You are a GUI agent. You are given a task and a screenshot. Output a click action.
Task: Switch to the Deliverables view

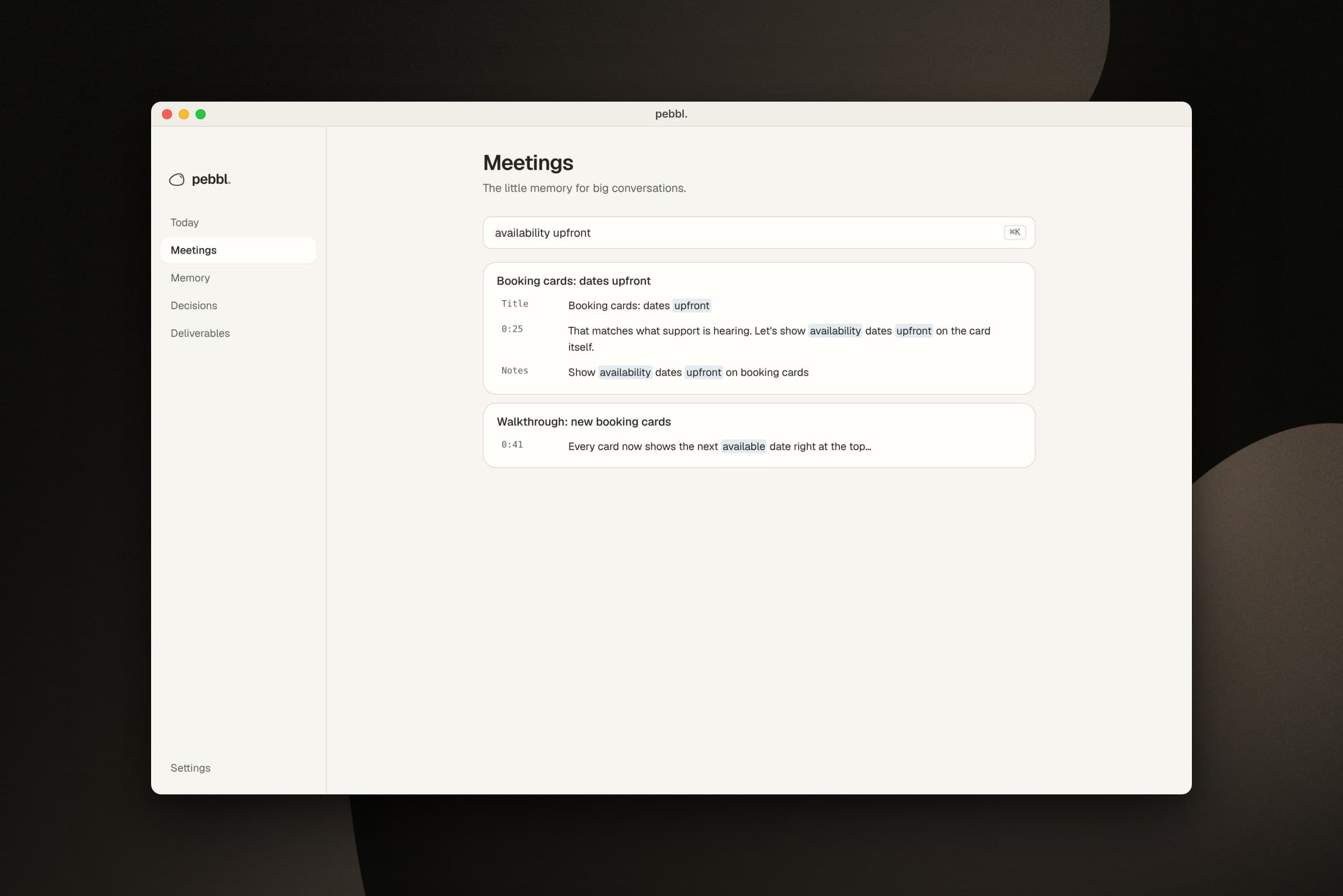click(x=238, y=333)
